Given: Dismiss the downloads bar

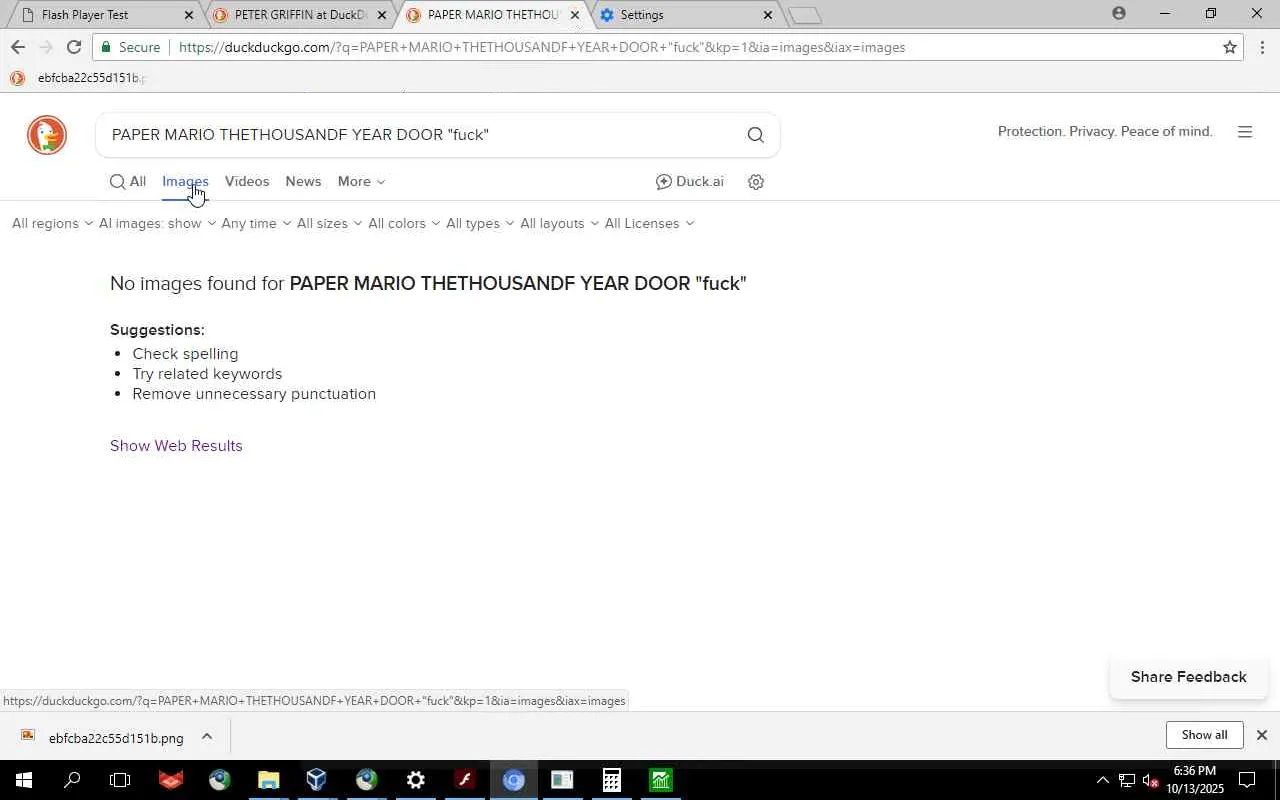Looking at the screenshot, I should point(1262,735).
